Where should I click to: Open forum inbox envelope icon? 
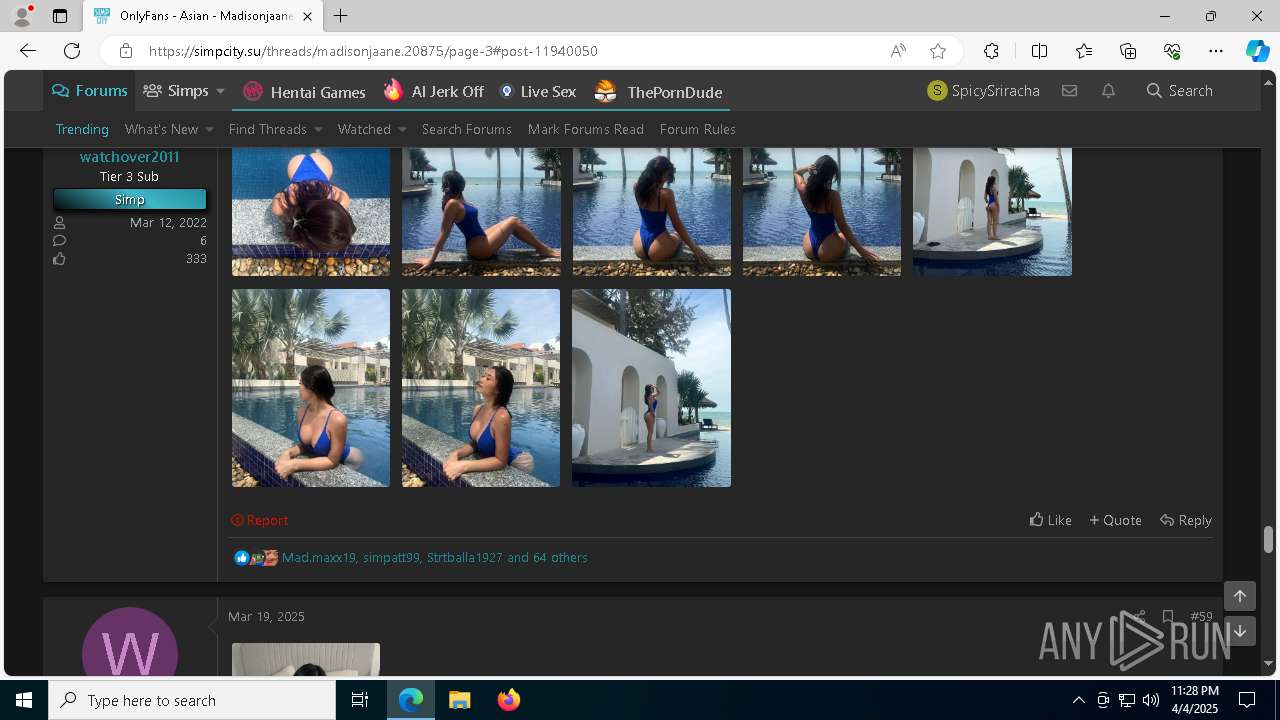[1069, 91]
